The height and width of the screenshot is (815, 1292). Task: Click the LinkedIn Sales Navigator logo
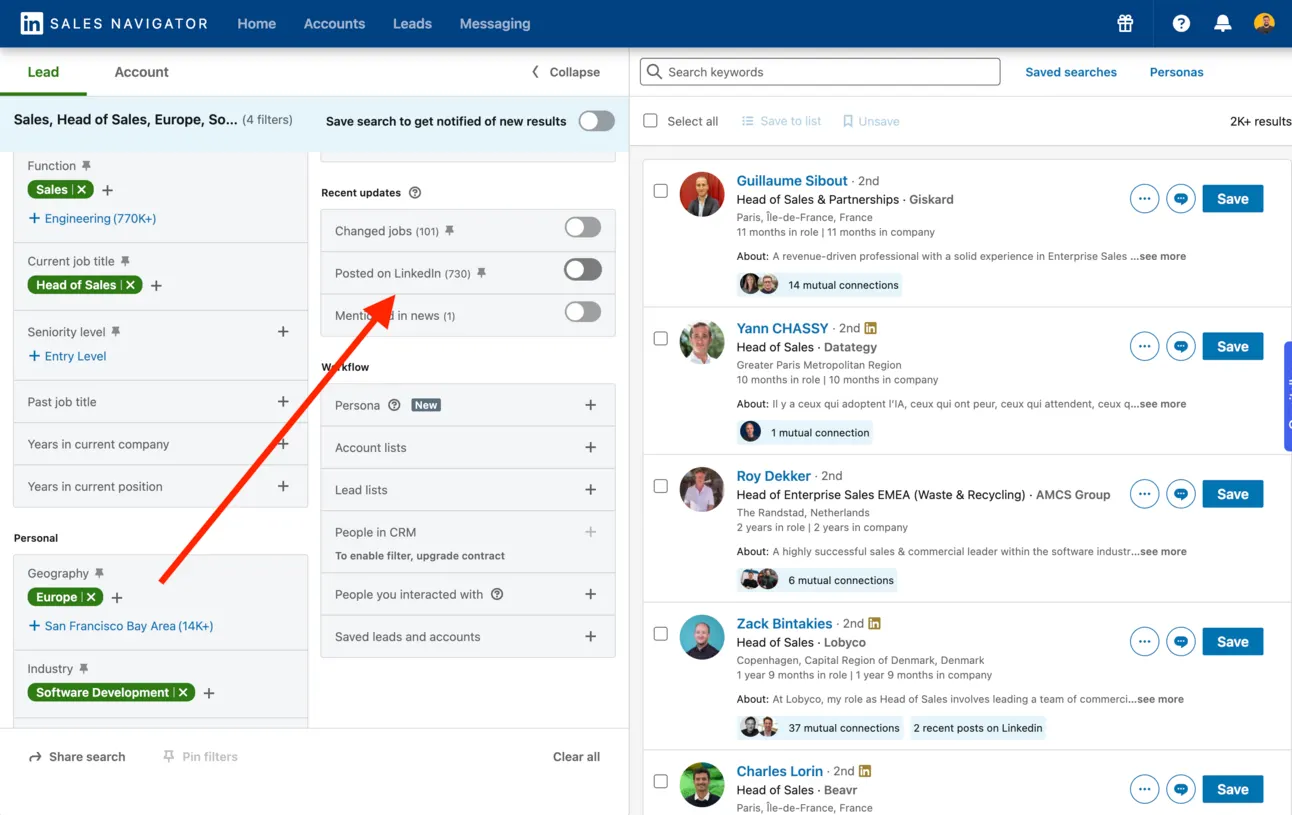click(114, 23)
